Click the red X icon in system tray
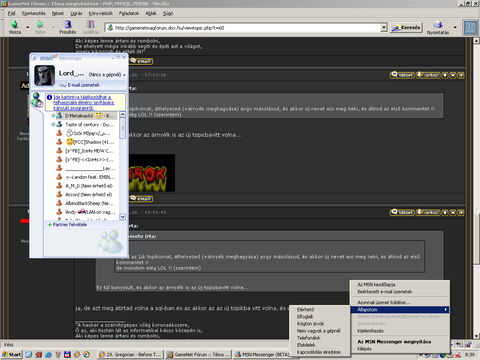This screenshot has height=360, width=480. pos(458,355)
